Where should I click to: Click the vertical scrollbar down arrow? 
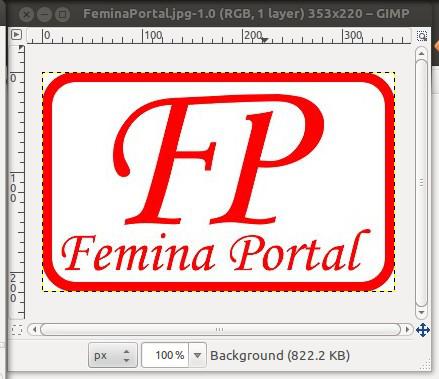point(421,313)
